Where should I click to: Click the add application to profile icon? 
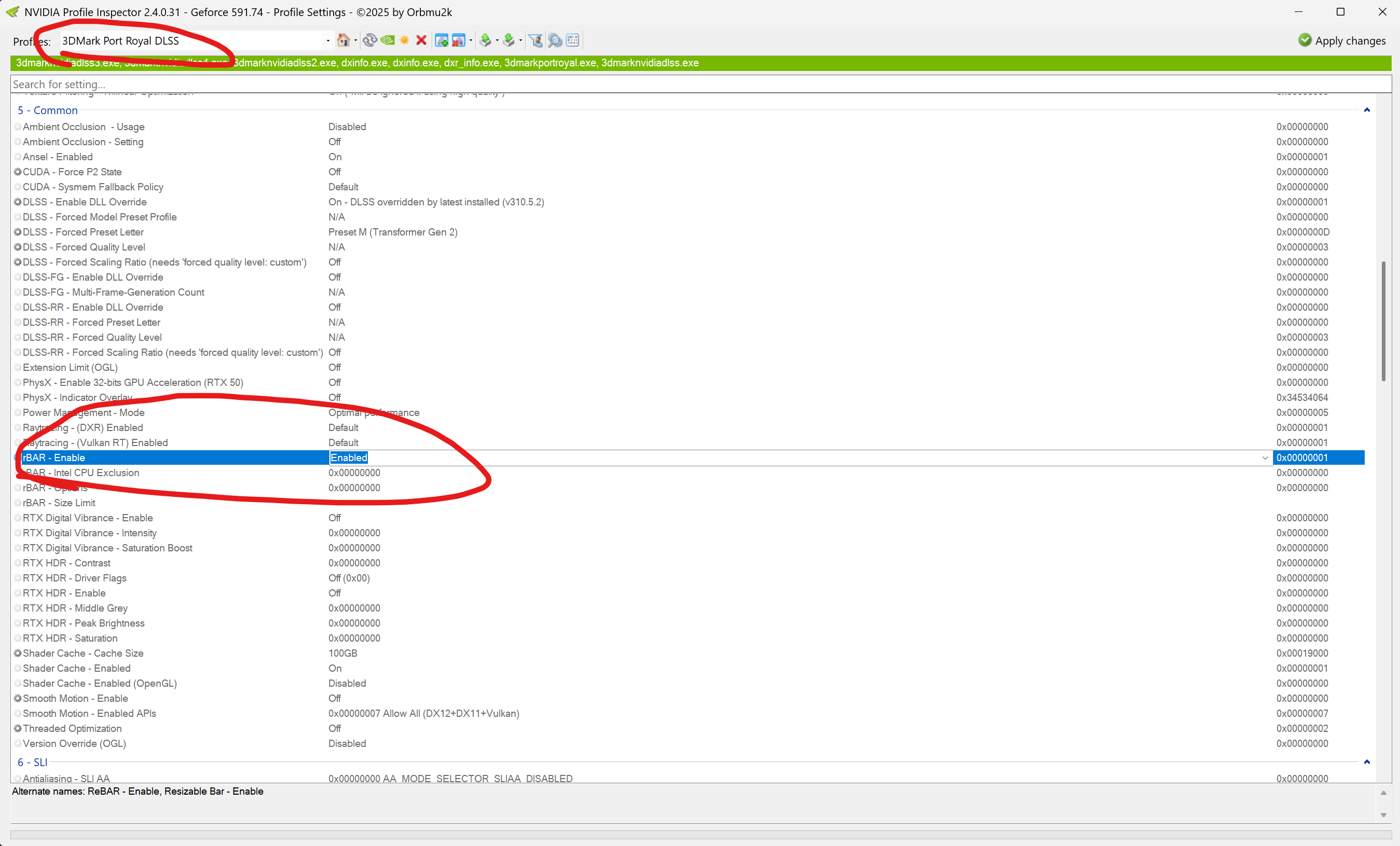[x=442, y=40]
